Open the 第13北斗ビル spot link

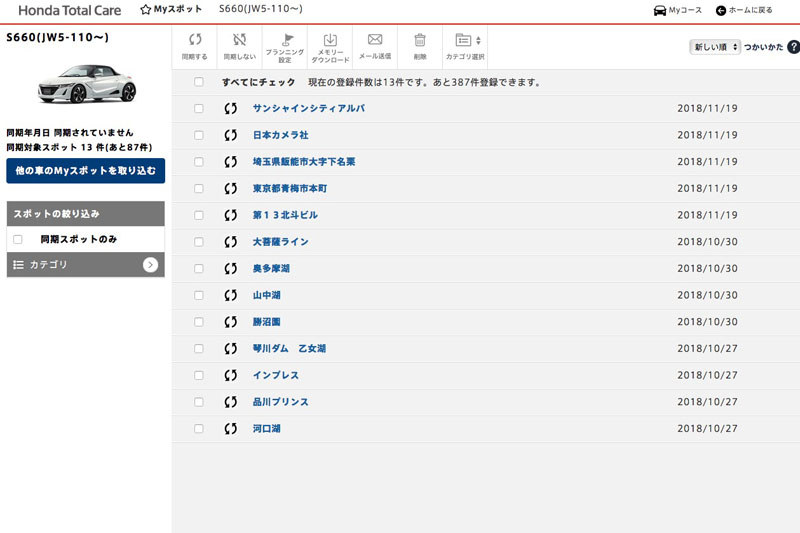click(x=285, y=215)
